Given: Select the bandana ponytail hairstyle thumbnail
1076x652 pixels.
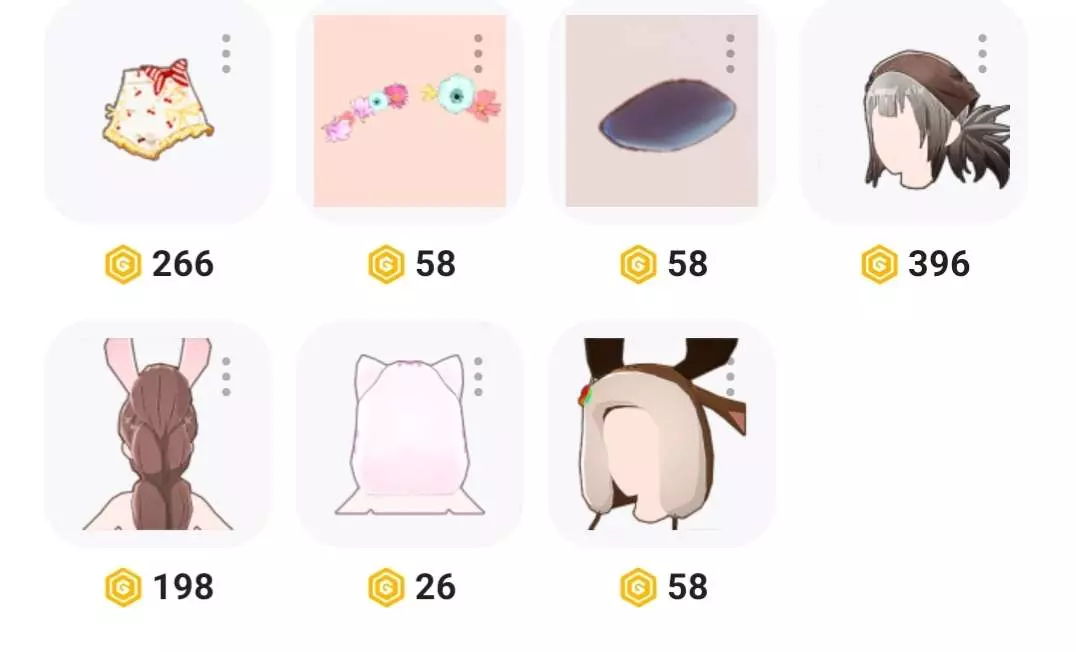Looking at the screenshot, I should click(x=913, y=110).
